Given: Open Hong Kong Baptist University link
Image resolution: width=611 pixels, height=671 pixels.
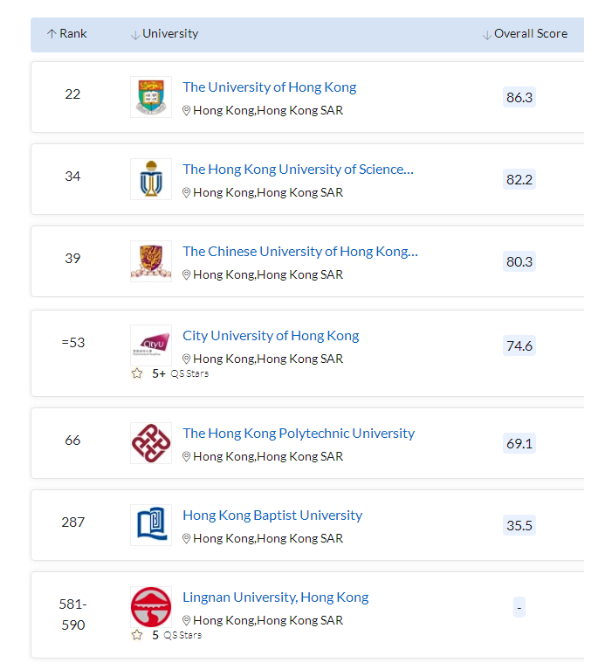Looking at the screenshot, I should (x=272, y=515).
